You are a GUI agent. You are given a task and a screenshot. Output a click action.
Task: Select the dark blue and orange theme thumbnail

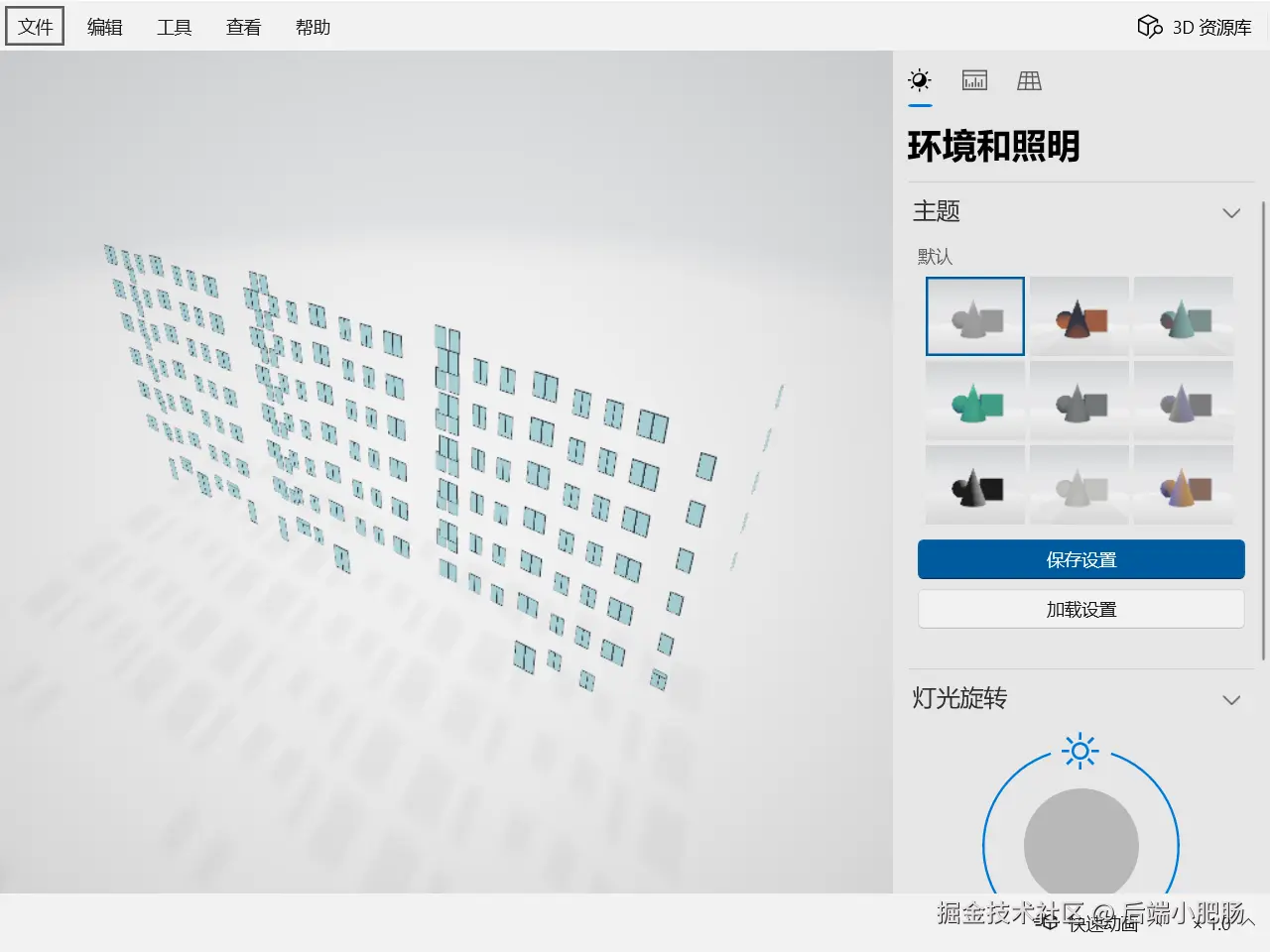click(x=1079, y=316)
